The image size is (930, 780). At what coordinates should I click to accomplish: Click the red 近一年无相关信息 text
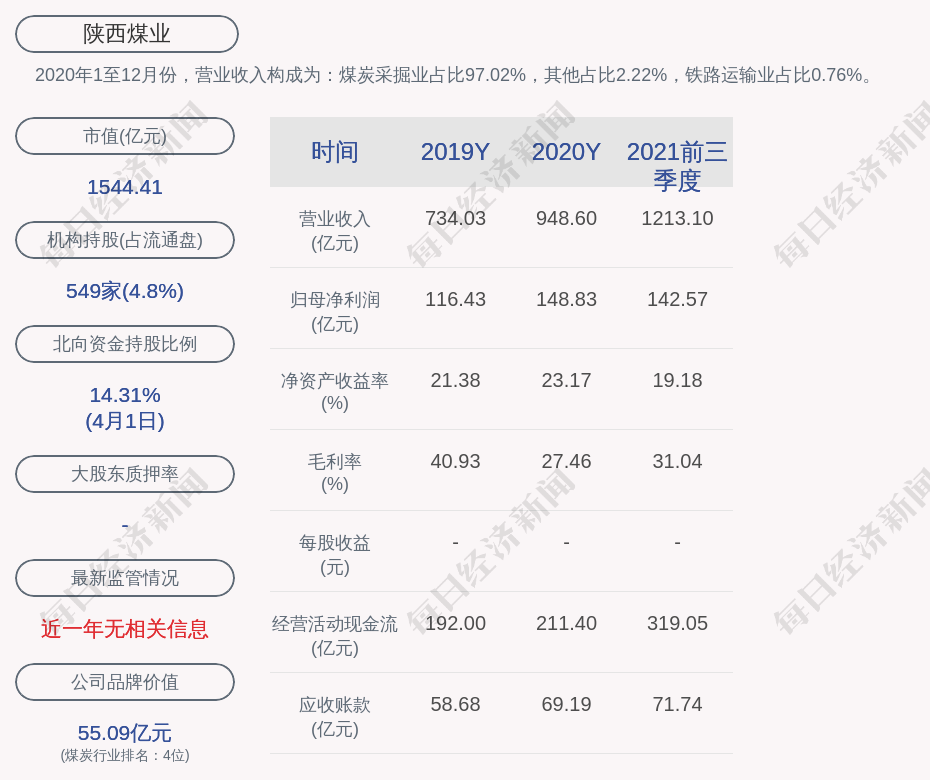coord(125,629)
